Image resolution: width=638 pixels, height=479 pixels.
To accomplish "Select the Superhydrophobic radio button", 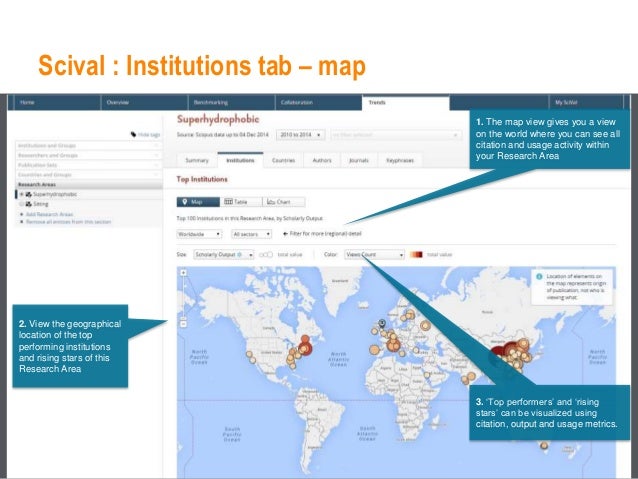I will click(x=22, y=195).
